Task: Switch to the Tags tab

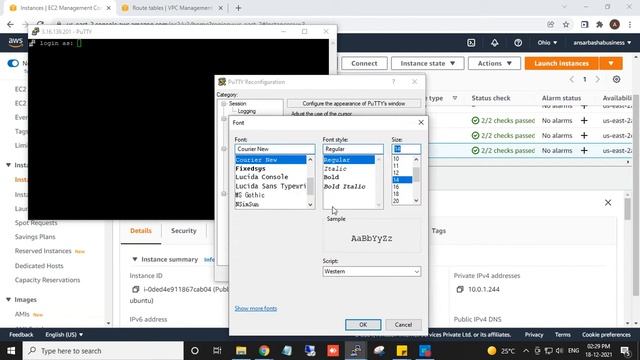Action: [438, 231]
